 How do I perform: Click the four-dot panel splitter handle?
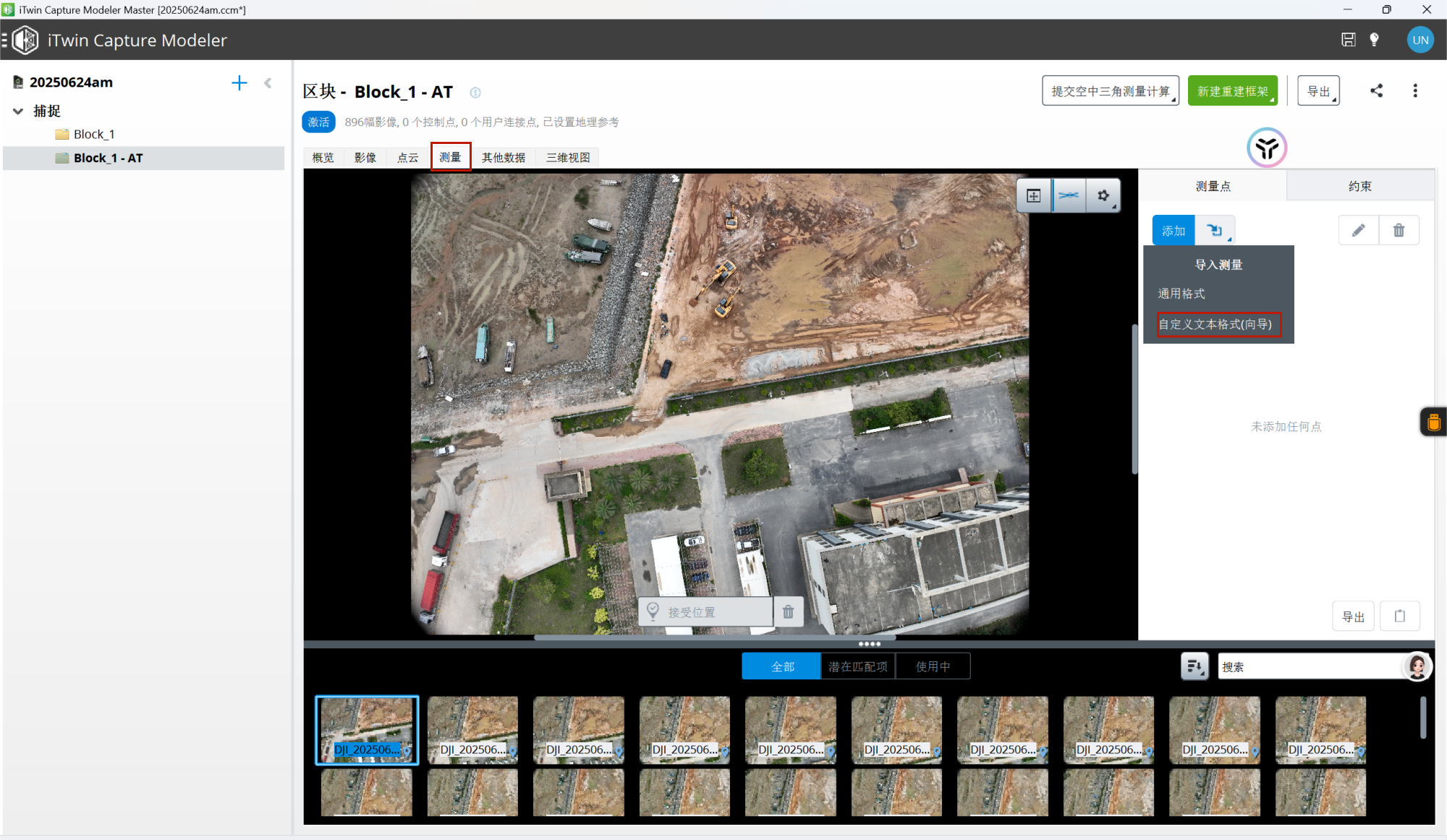point(869,644)
